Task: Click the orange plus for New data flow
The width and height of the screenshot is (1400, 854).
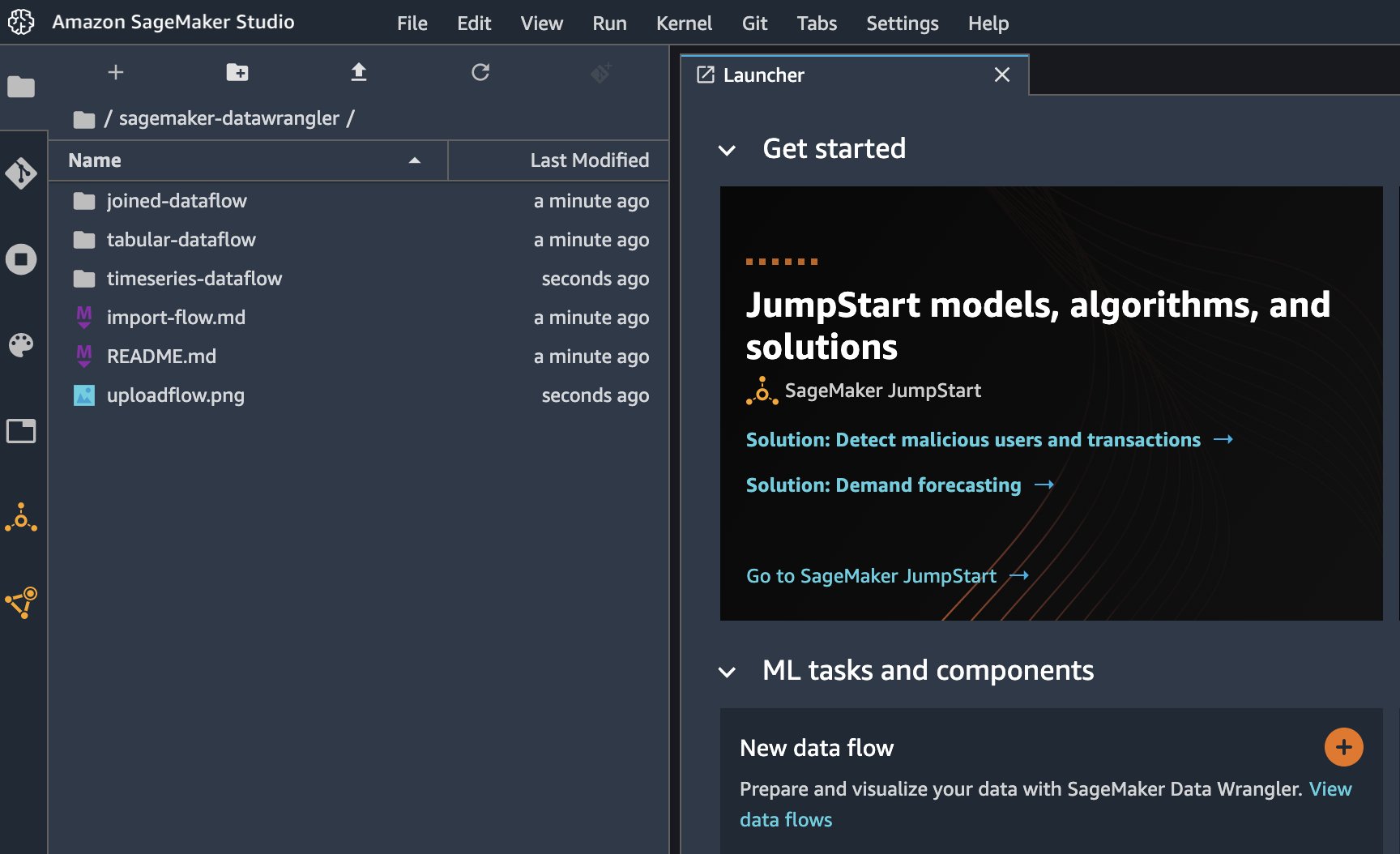Action: tap(1343, 747)
